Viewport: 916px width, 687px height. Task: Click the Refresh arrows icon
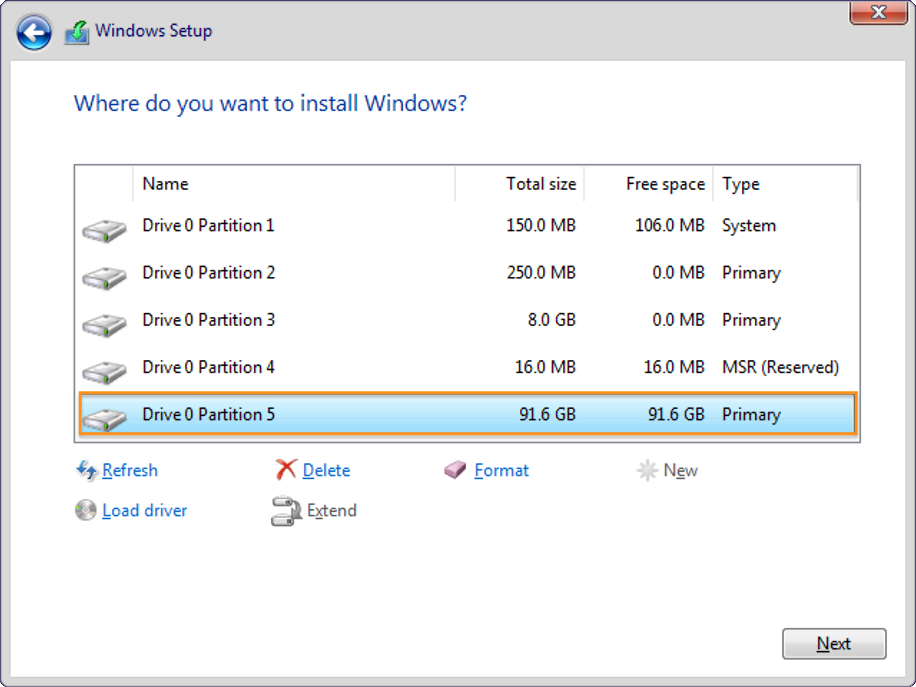87,470
